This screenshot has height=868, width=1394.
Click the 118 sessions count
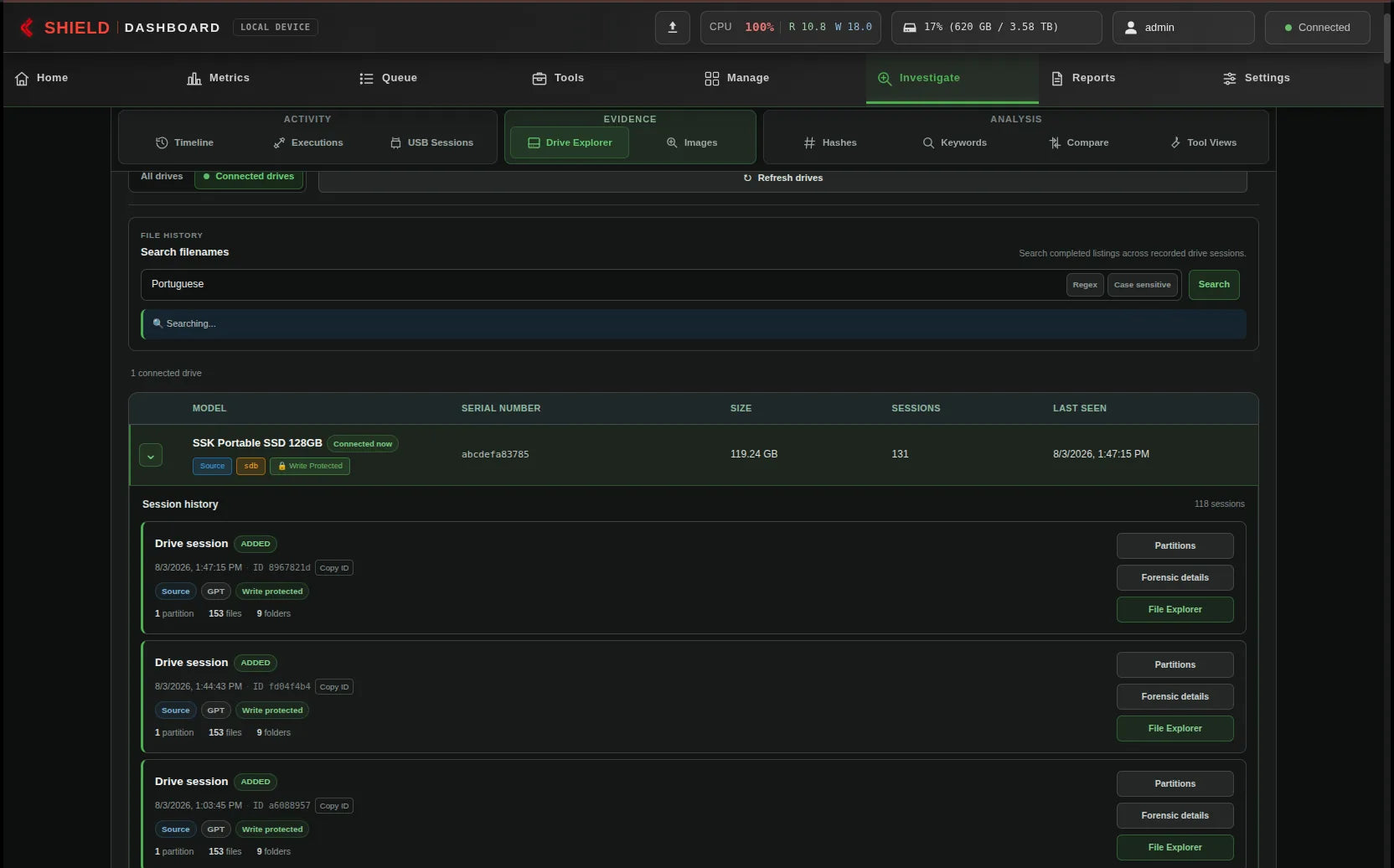coord(1219,504)
